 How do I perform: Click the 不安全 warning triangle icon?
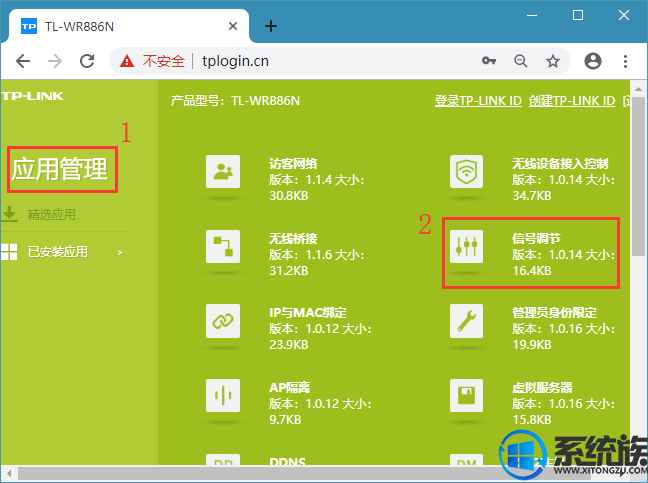(127, 62)
